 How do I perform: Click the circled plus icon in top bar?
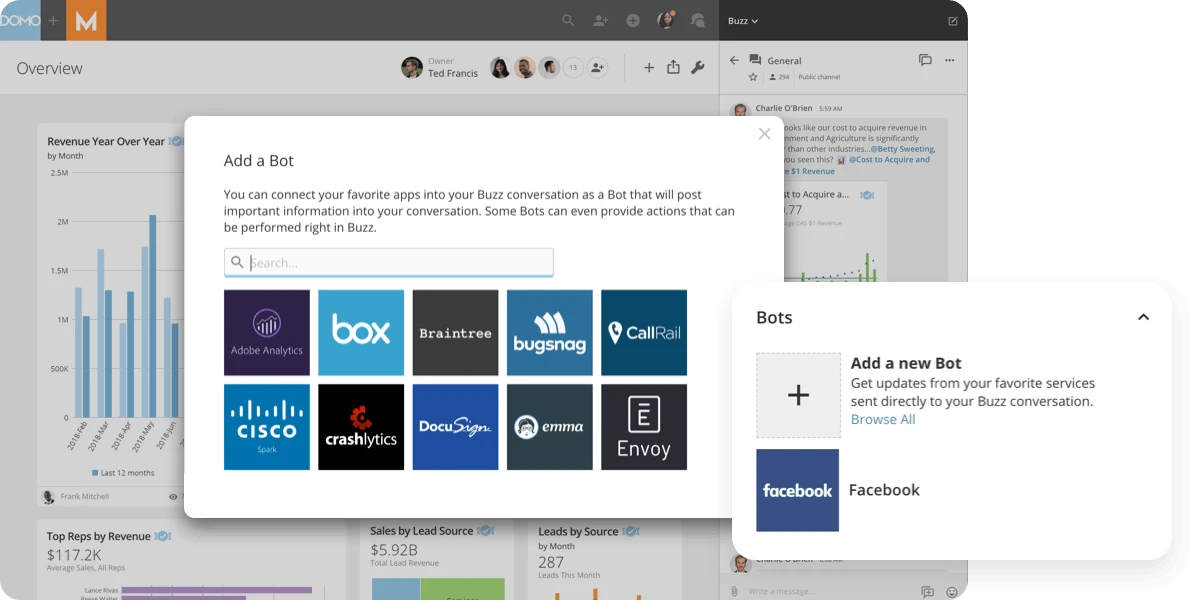(633, 21)
